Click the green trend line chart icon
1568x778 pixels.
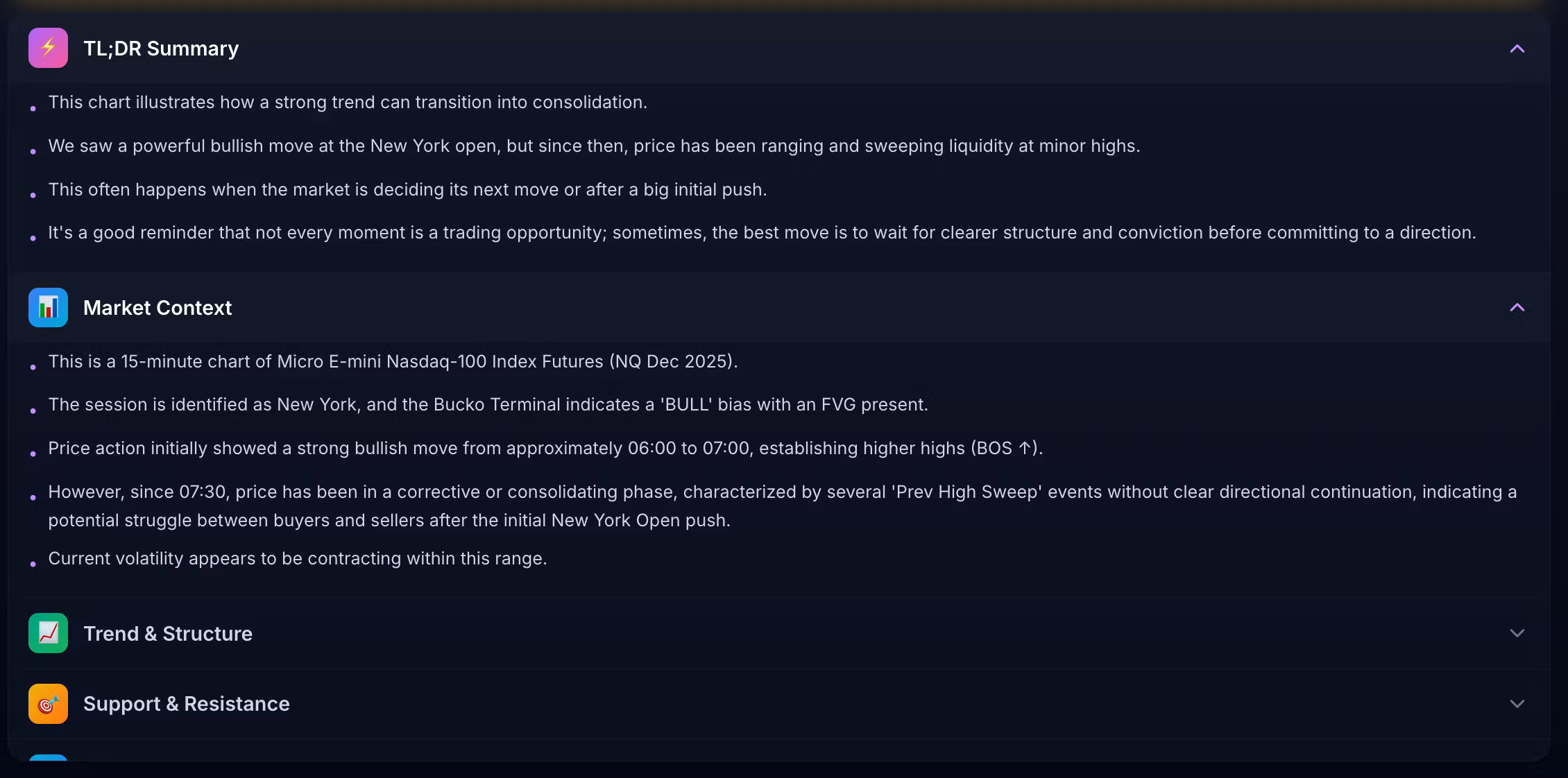point(48,633)
